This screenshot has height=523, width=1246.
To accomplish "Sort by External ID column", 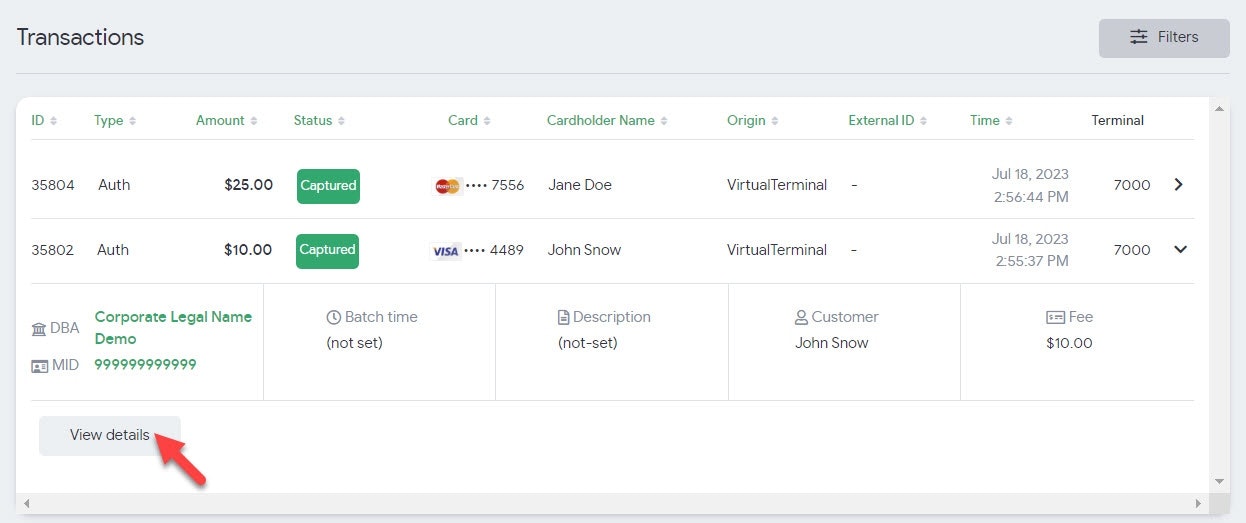I will [887, 120].
